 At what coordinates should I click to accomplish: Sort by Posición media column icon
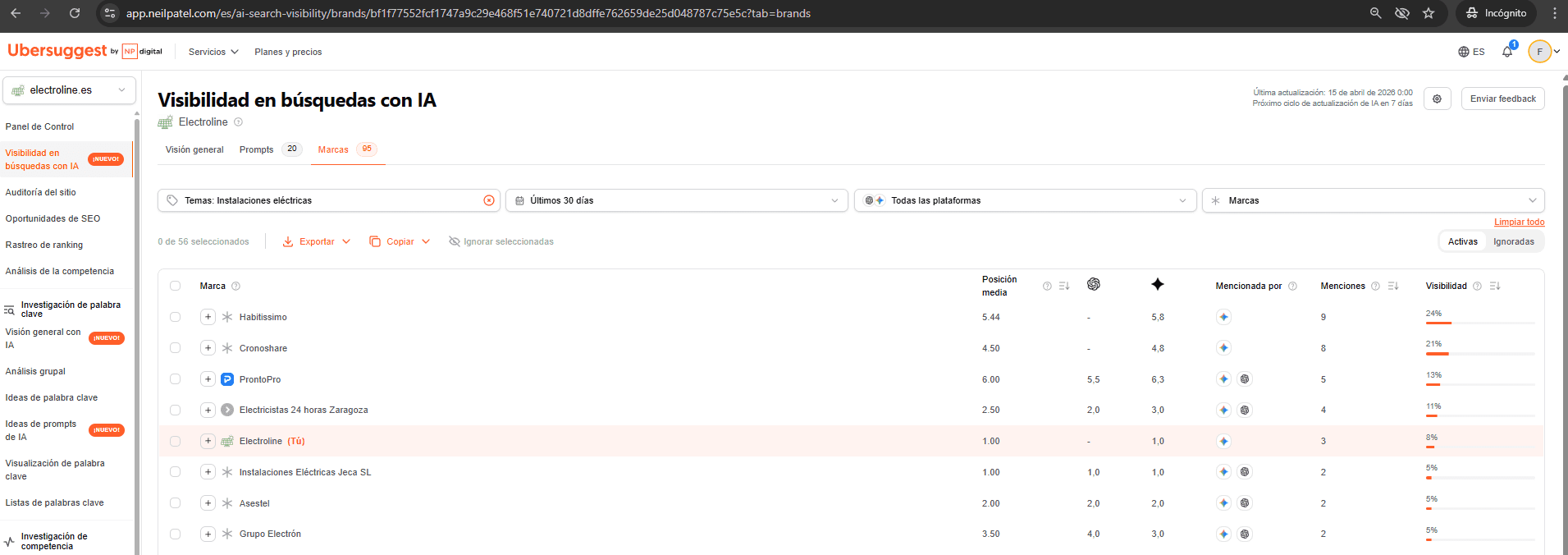click(x=1064, y=287)
